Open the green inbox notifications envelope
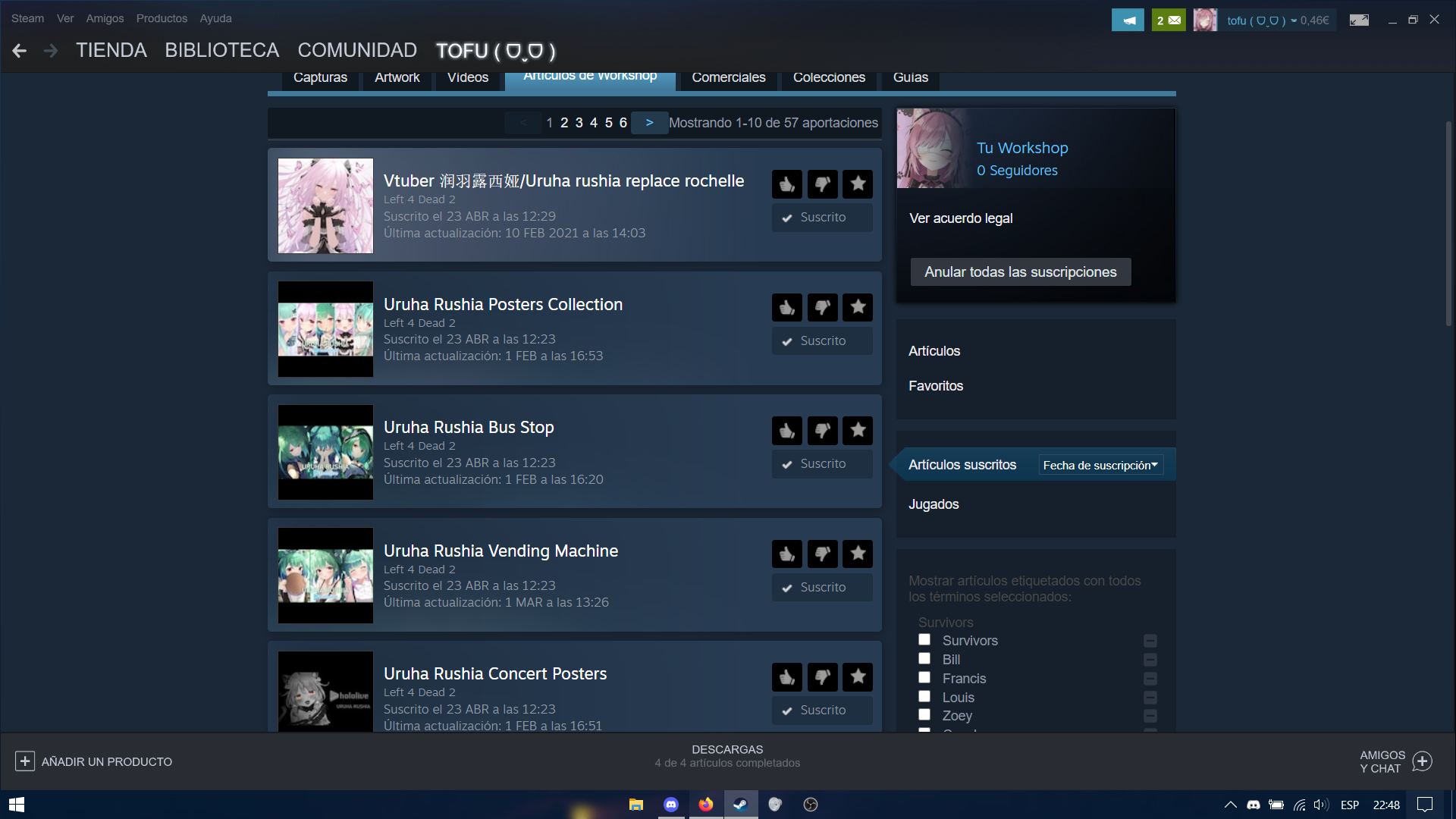 pyautogui.click(x=1169, y=20)
